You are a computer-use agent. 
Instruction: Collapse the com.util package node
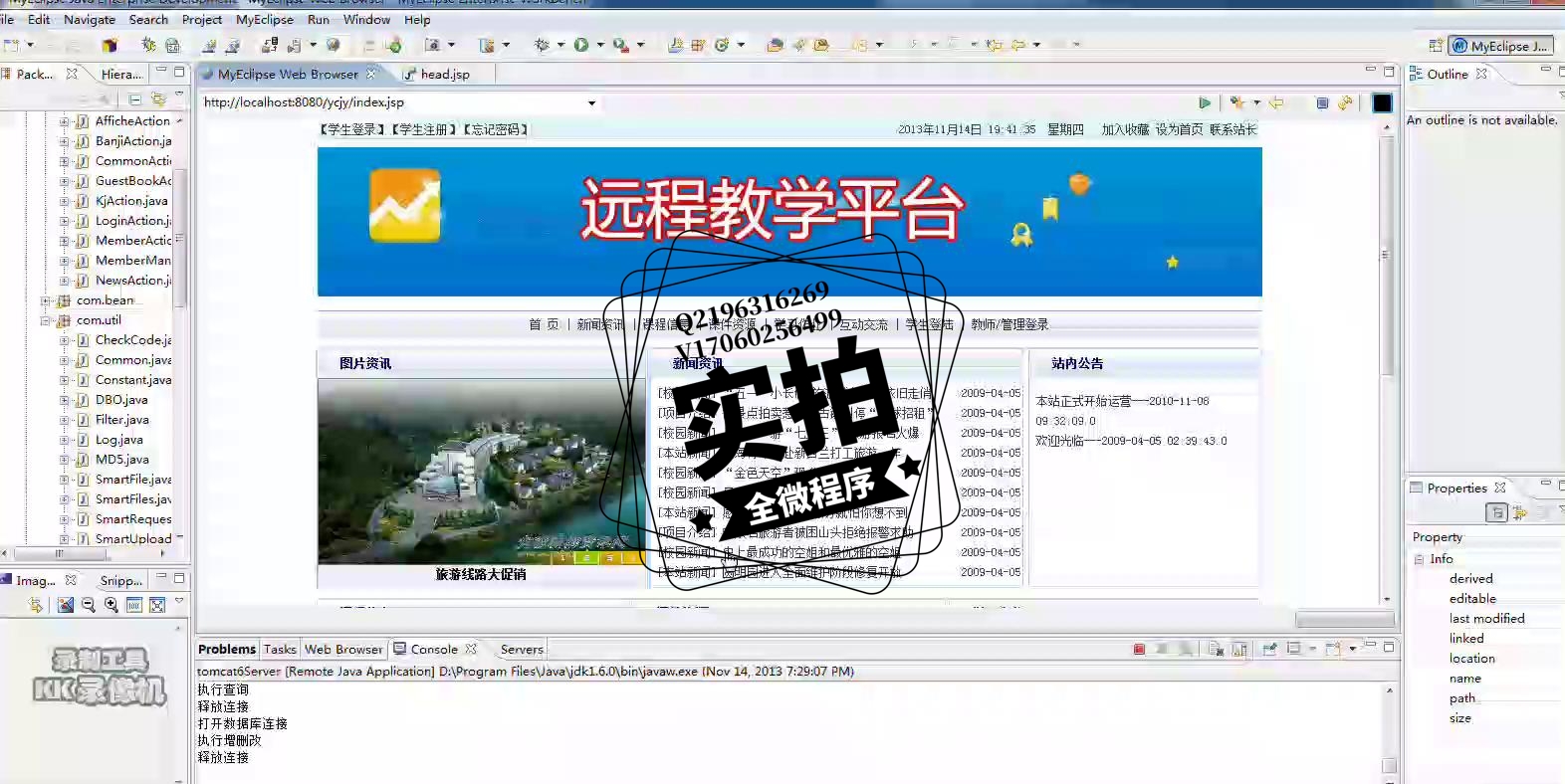coord(45,320)
